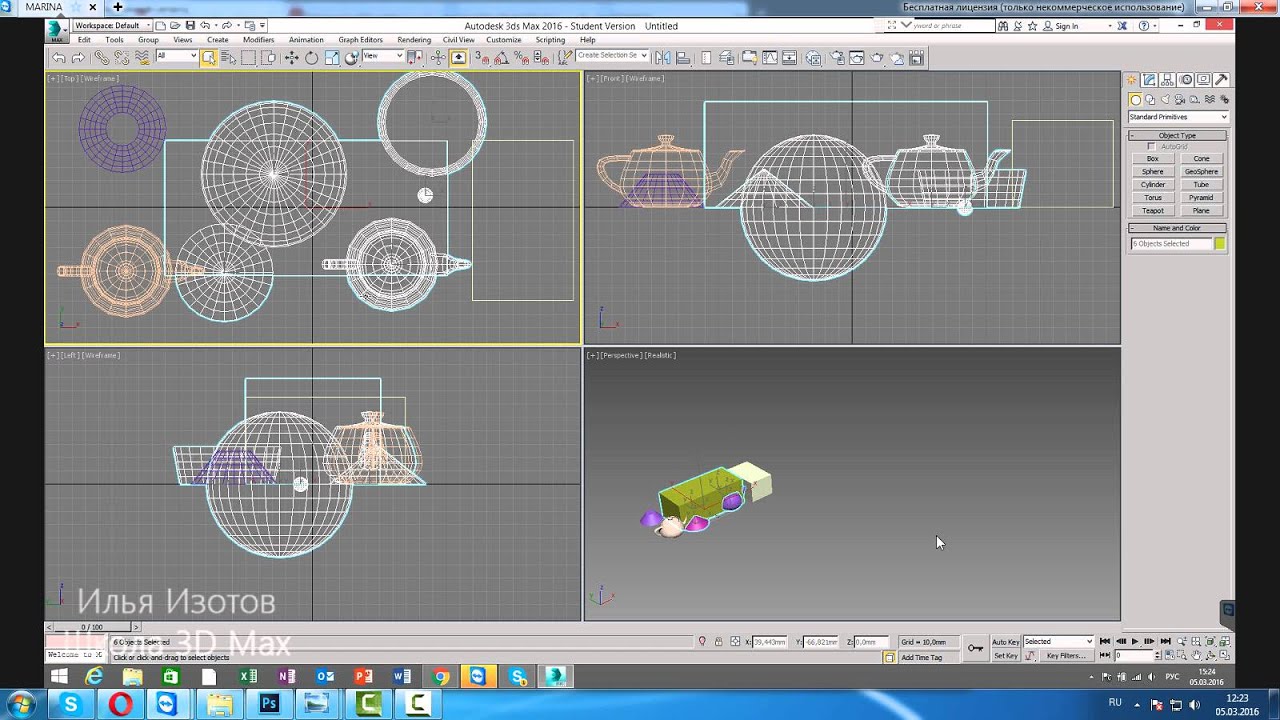The height and width of the screenshot is (720, 1280).
Task: Open the Display panel tab
Action: click(x=1203, y=79)
